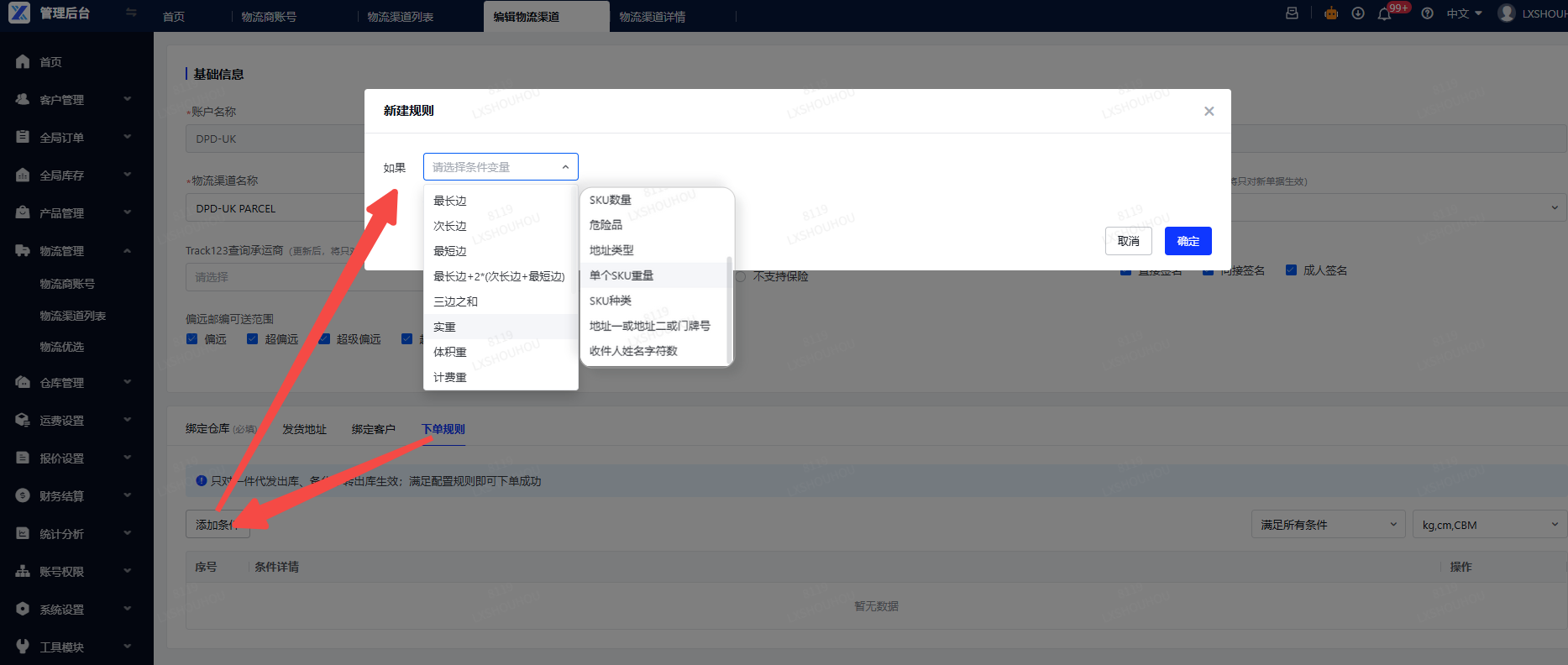
Task: Click the 仓库管理 sidebar icon
Action: point(23,382)
